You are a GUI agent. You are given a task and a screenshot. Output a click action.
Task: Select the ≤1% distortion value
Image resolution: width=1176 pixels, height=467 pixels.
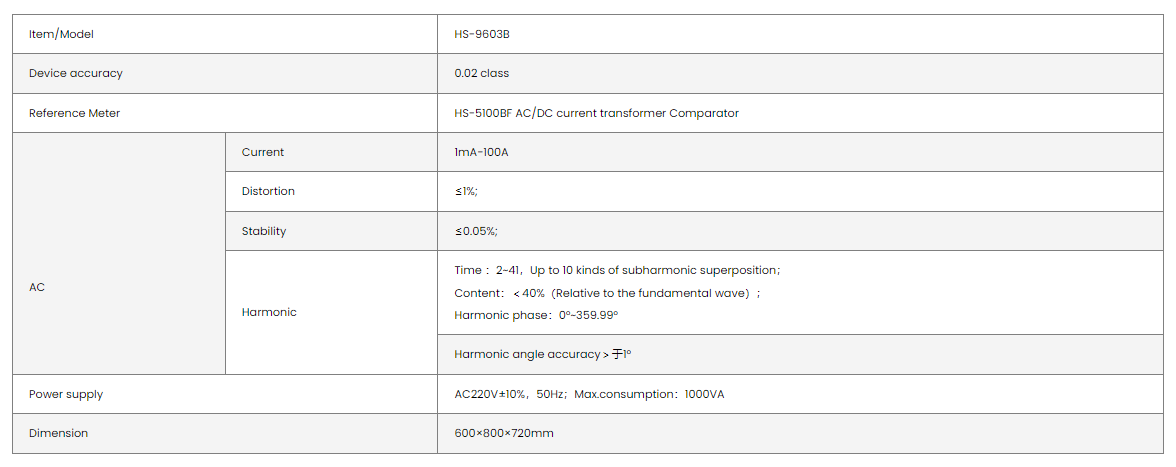466,191
